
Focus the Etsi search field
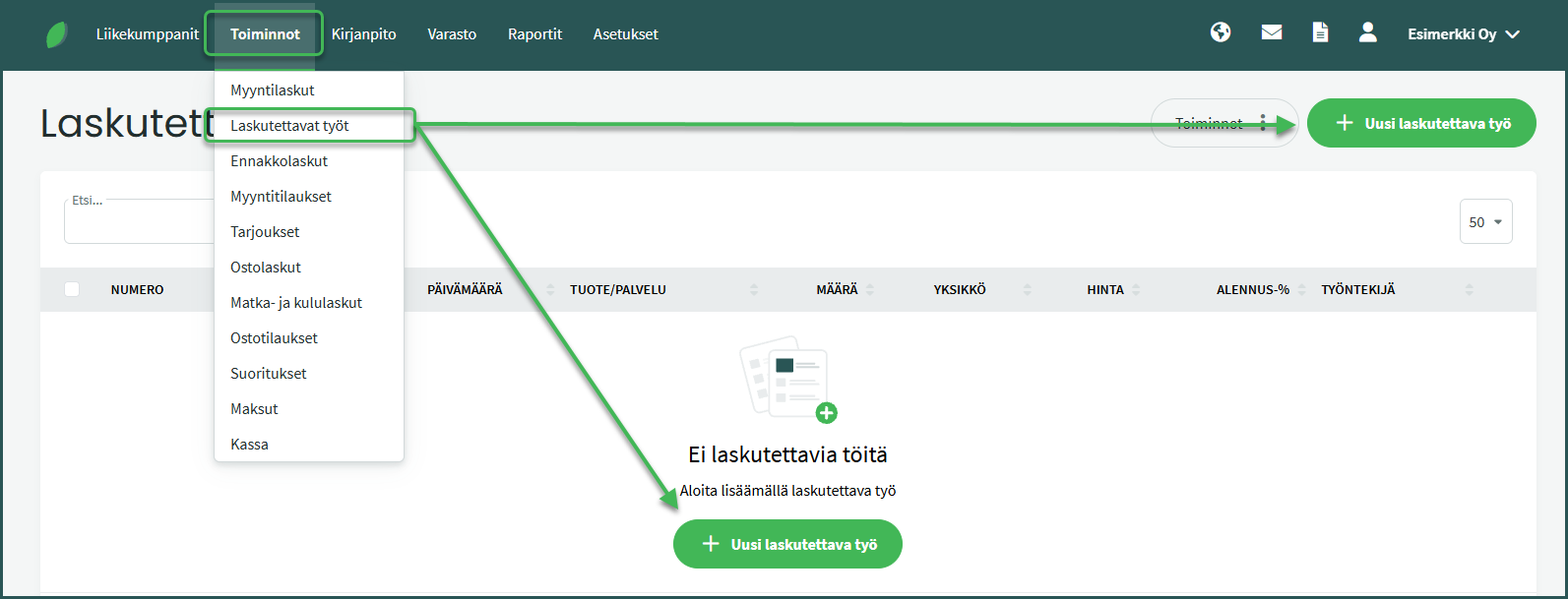click(138, 224)
